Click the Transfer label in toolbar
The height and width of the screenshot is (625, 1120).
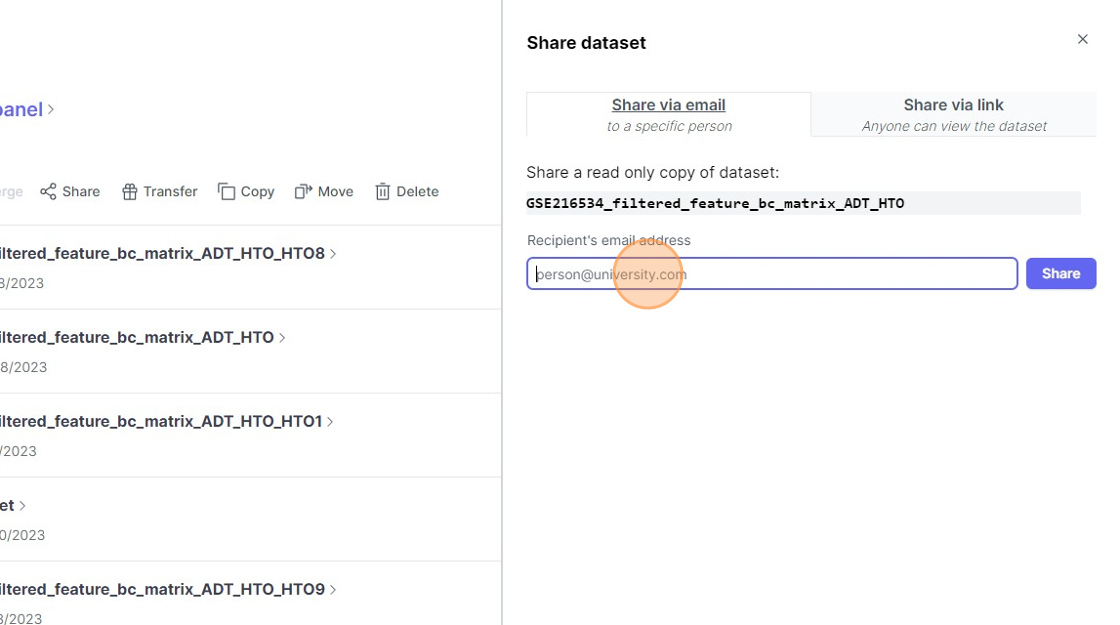[x=170, y=192]
